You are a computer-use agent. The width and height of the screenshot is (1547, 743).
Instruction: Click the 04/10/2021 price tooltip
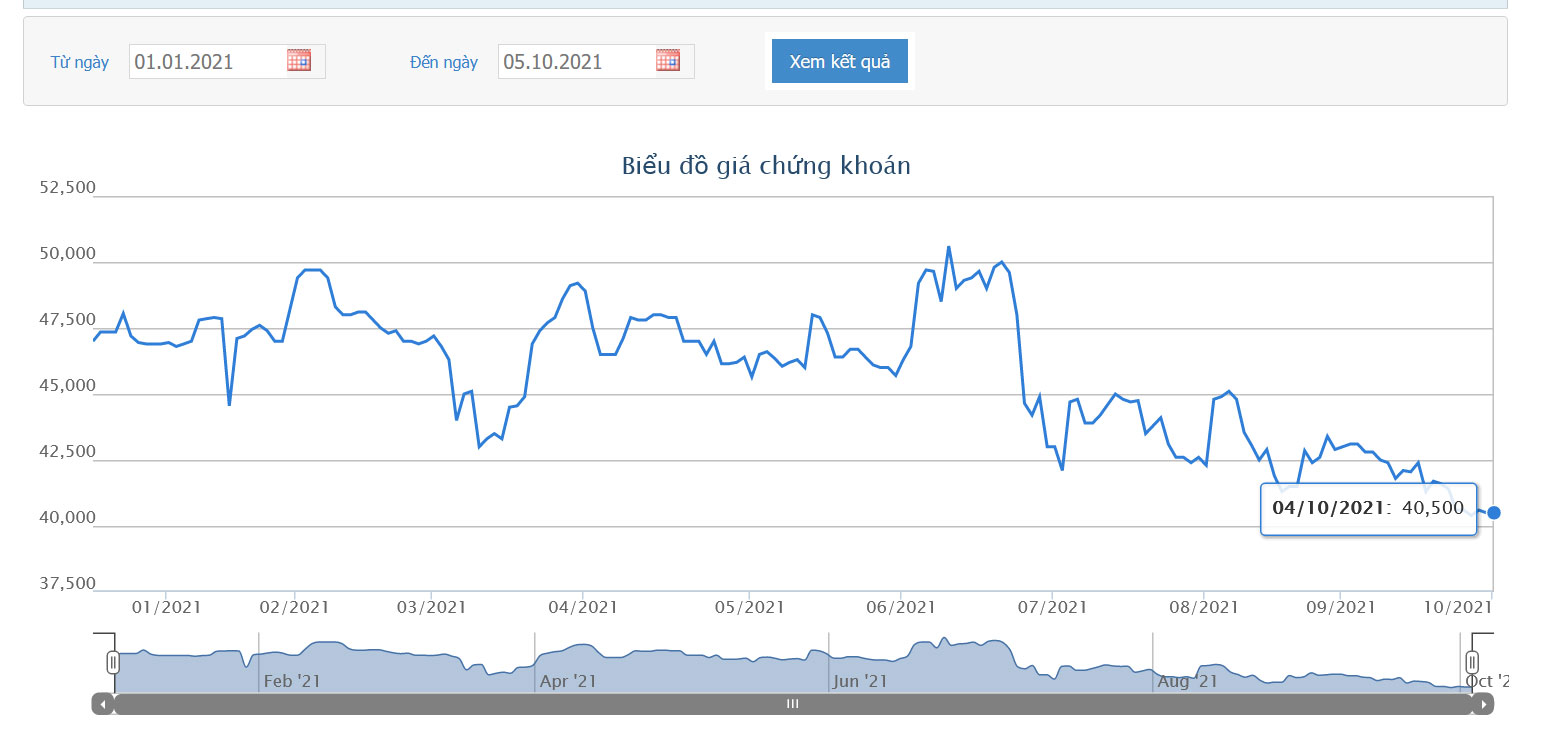[x=1369, y=508]
